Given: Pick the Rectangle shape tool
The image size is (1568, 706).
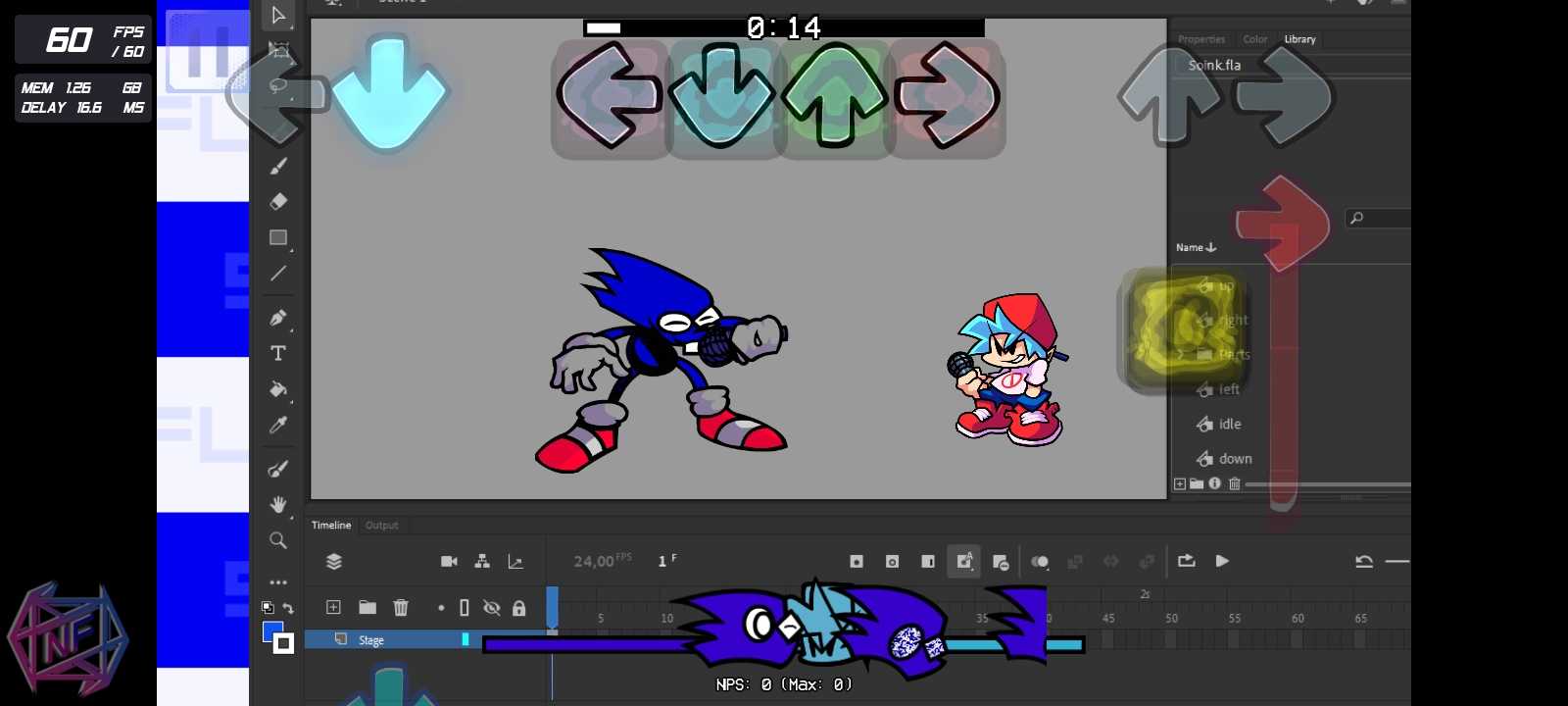Looking at the screenshot, I should point(278,237).
